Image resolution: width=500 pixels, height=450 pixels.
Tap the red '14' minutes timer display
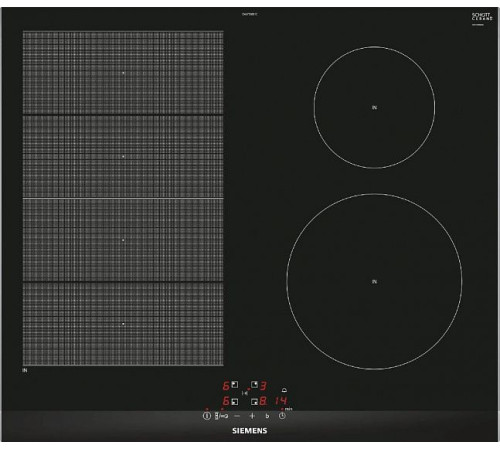click(x=281, y=401)
